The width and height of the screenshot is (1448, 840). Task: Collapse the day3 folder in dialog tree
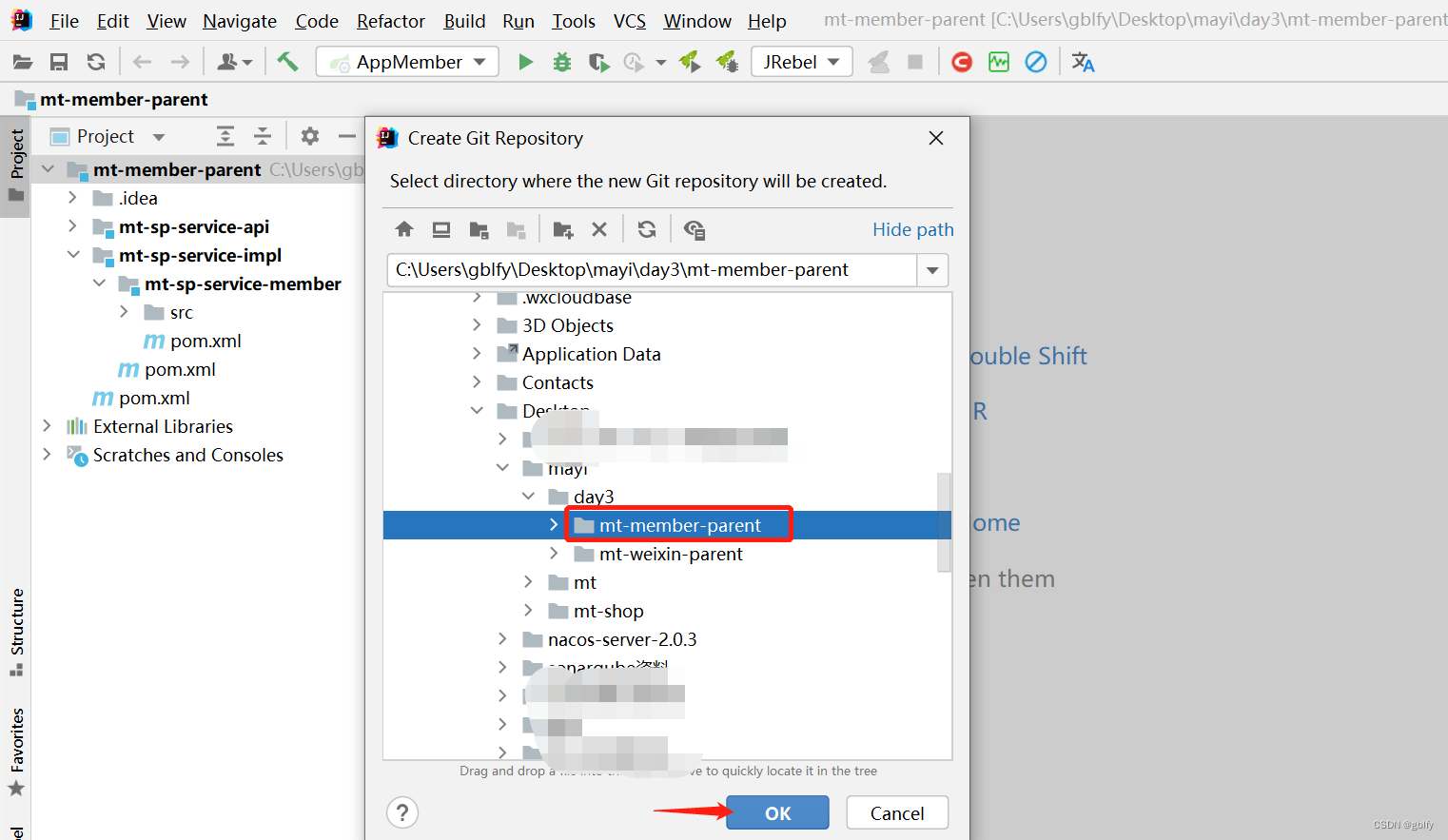(x=528, y=497)
